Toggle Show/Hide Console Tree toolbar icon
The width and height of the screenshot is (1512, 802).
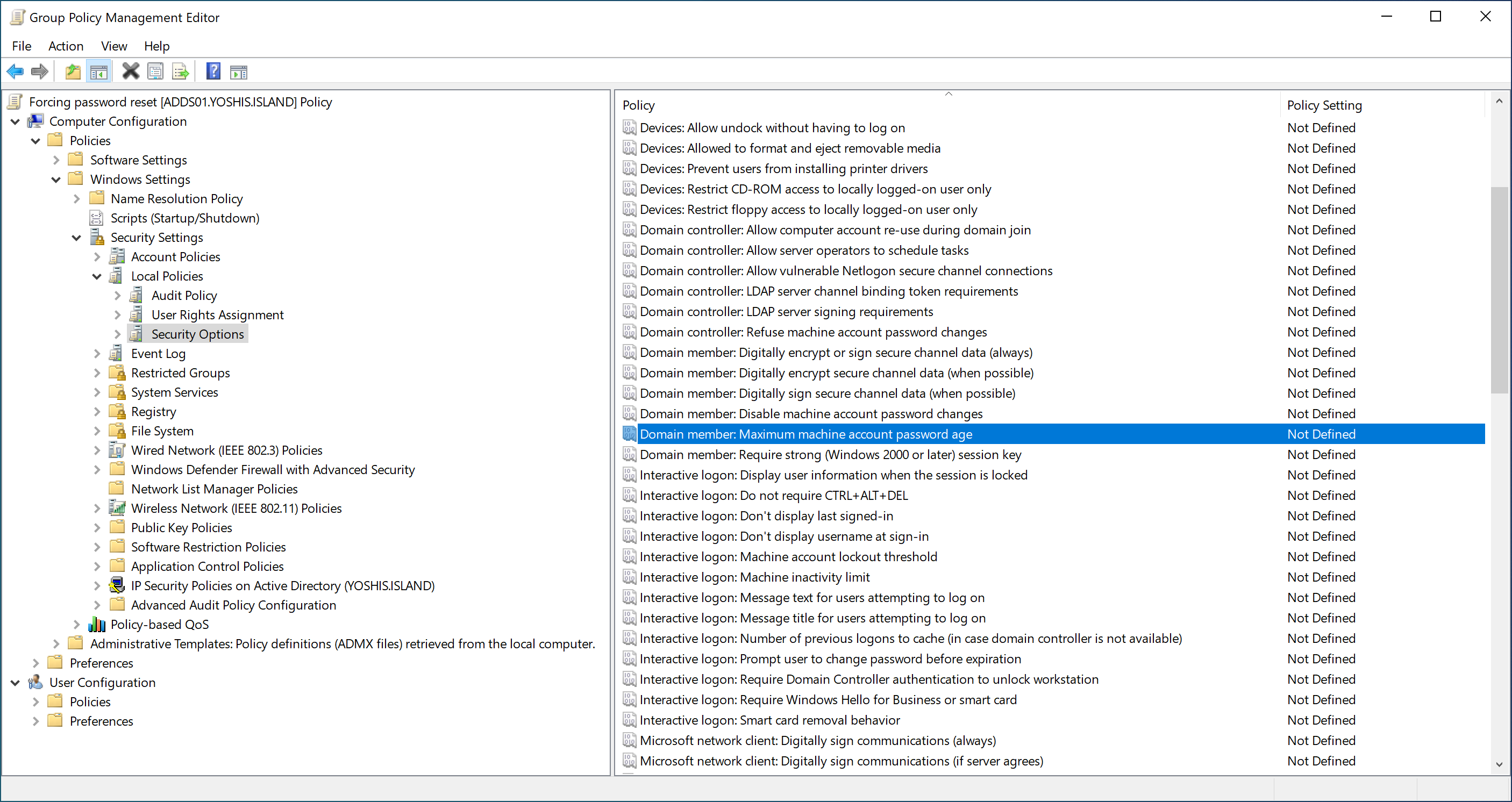98,71
